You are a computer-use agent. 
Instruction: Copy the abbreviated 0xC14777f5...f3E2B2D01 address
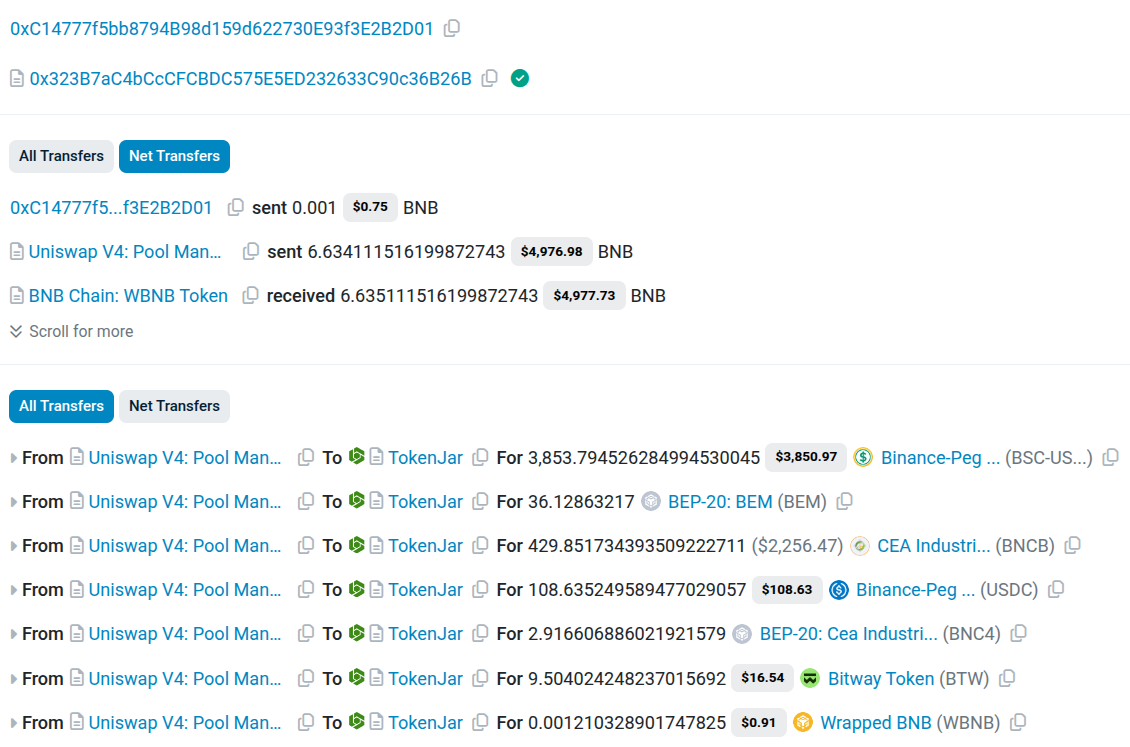coord(236,207)
